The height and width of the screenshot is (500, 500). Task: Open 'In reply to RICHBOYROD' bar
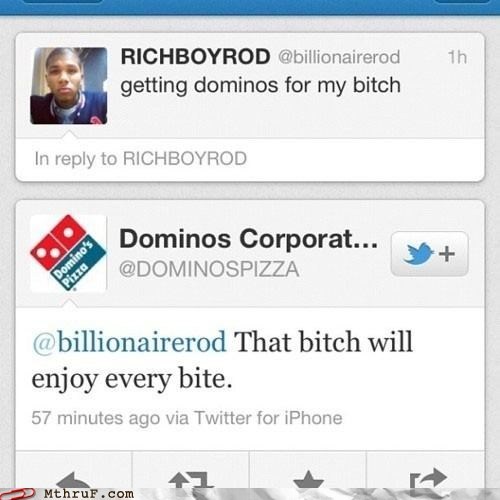click(250, 159)
